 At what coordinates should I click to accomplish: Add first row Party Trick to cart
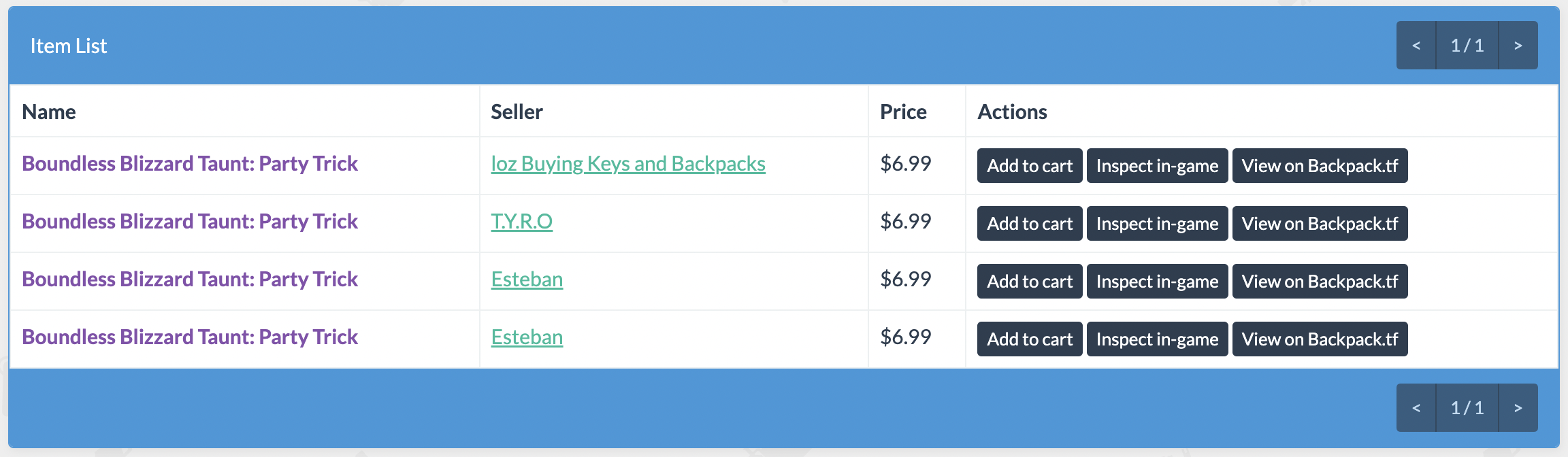coord(1030,166)
